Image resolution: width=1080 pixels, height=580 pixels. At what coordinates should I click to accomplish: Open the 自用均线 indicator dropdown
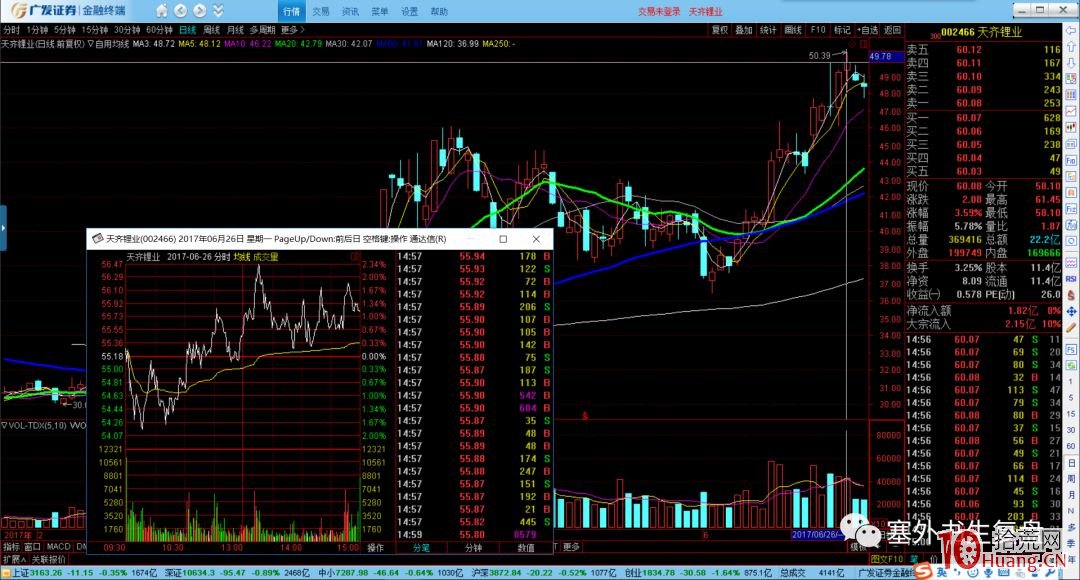[108, 43]
